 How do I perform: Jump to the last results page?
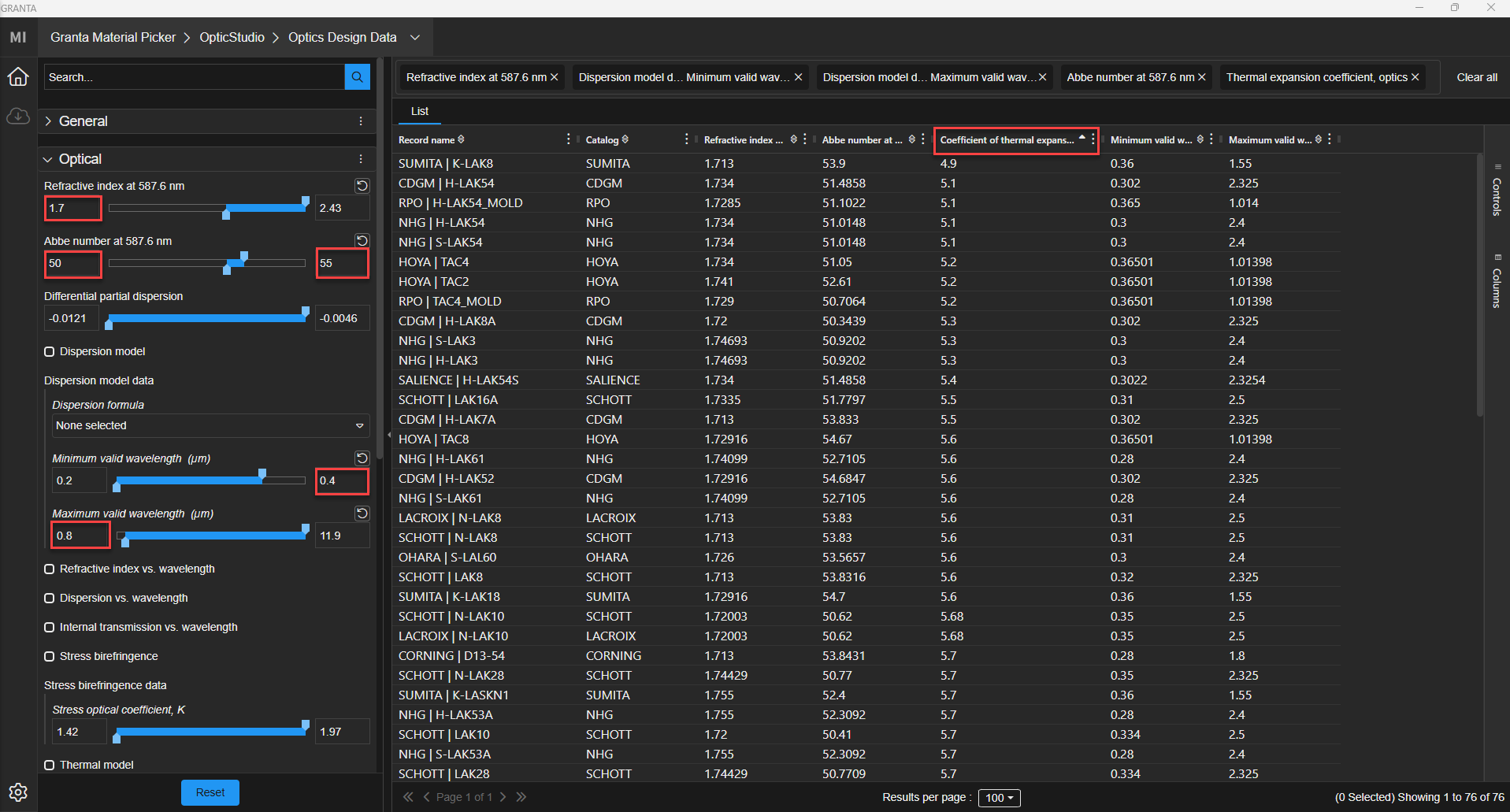click(x=521, y=797)
